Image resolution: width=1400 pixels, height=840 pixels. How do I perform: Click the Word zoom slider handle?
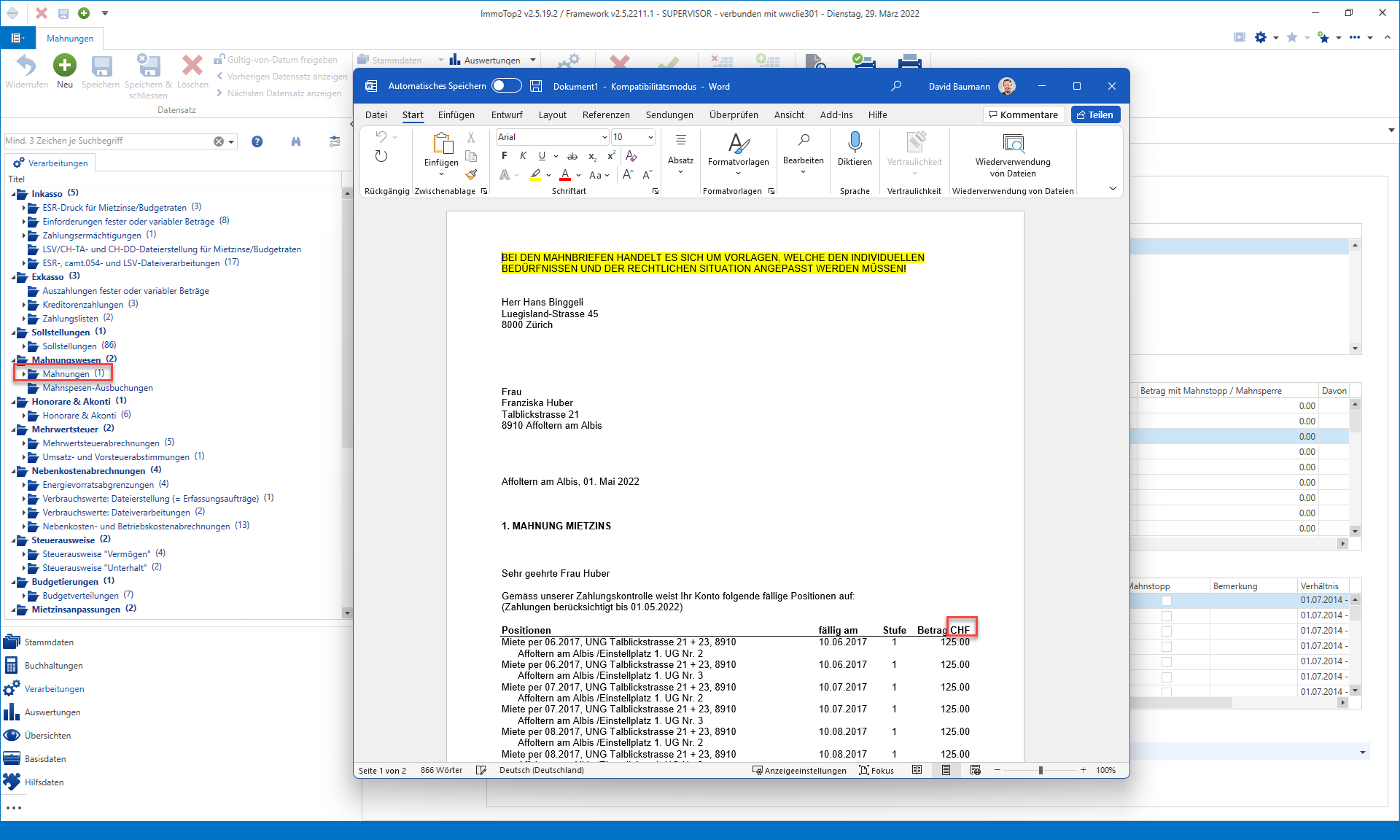[1041, 770]
